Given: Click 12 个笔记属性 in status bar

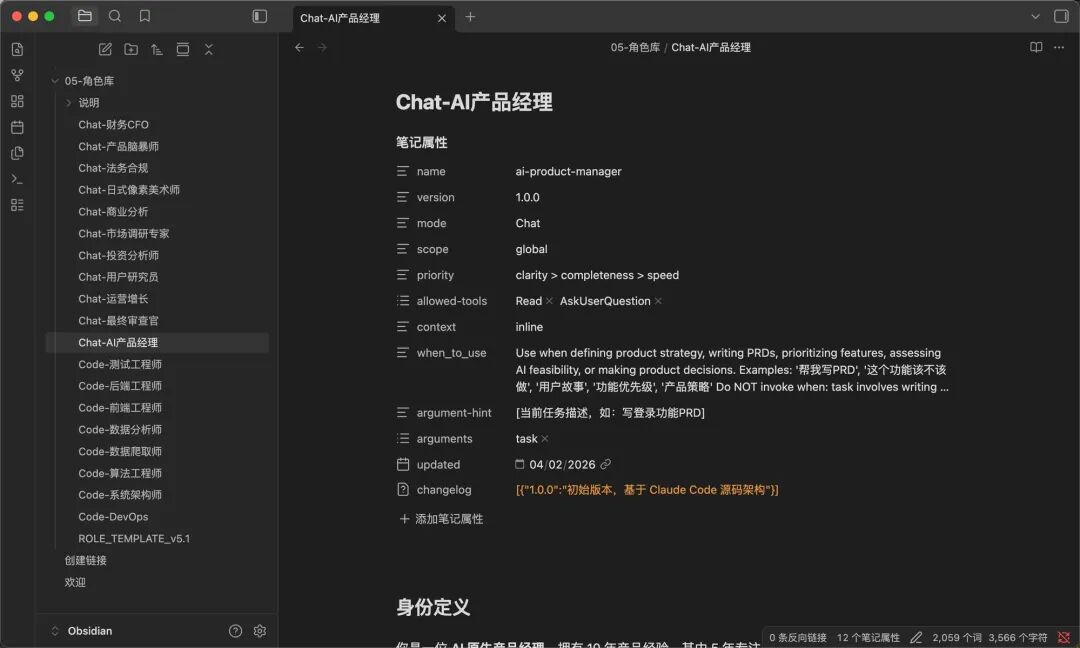Looking at the screenshot, I should coord(868,638).
